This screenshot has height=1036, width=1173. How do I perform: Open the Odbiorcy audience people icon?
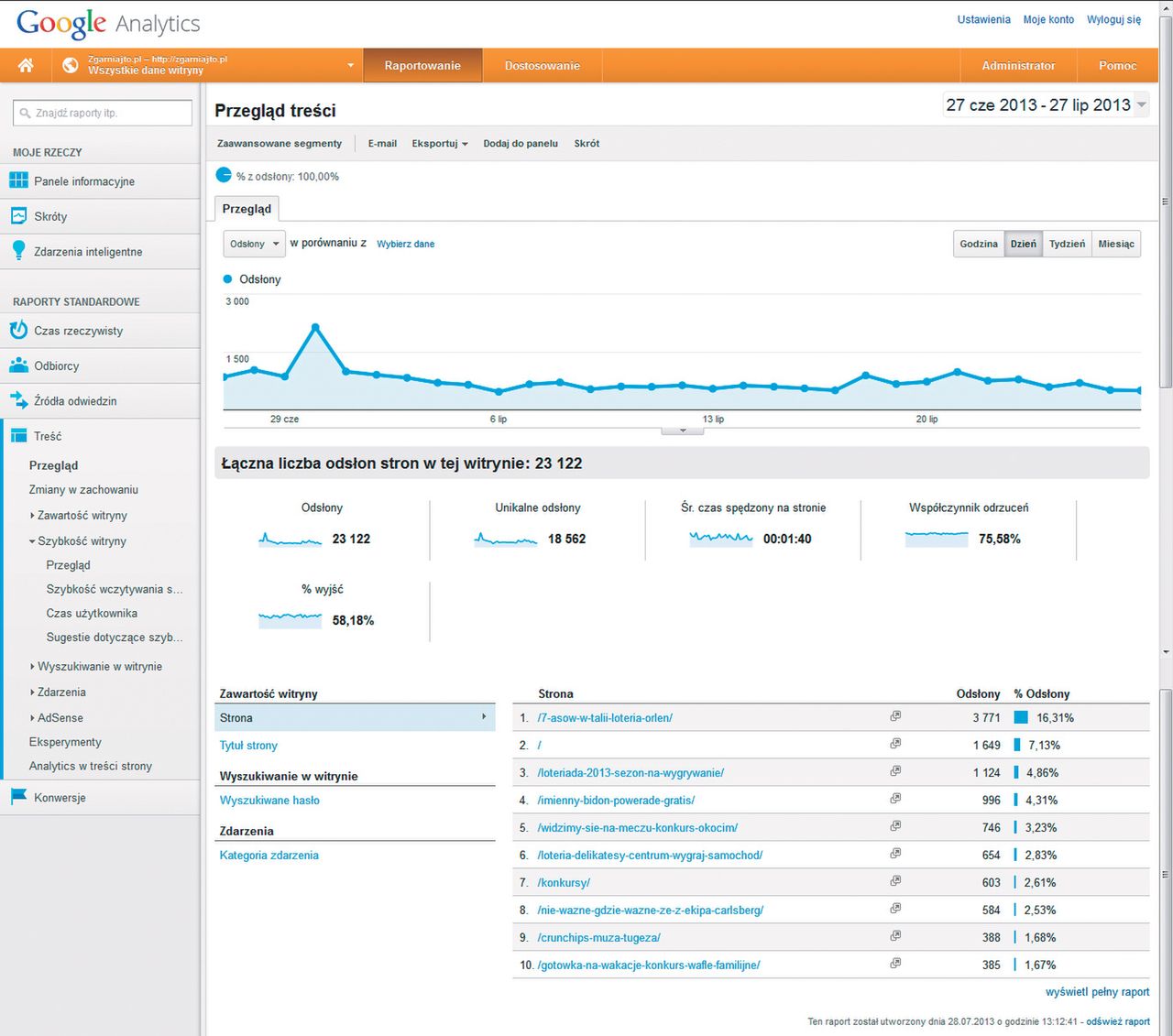[18, 365]
